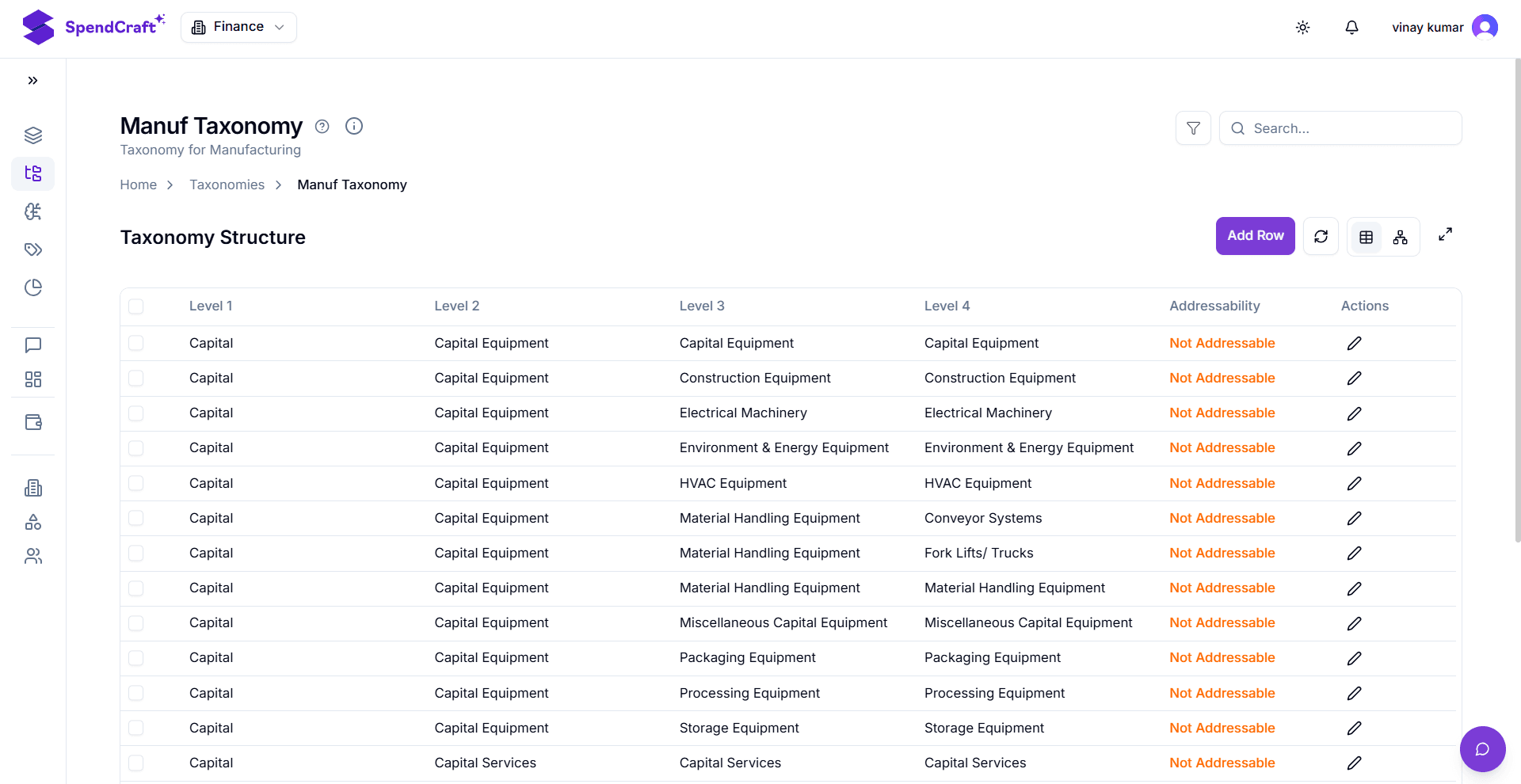This screenshot has height=784, width=1521.
Task: Click the Home breadcrumb link
Action: [x=138, y=185]
